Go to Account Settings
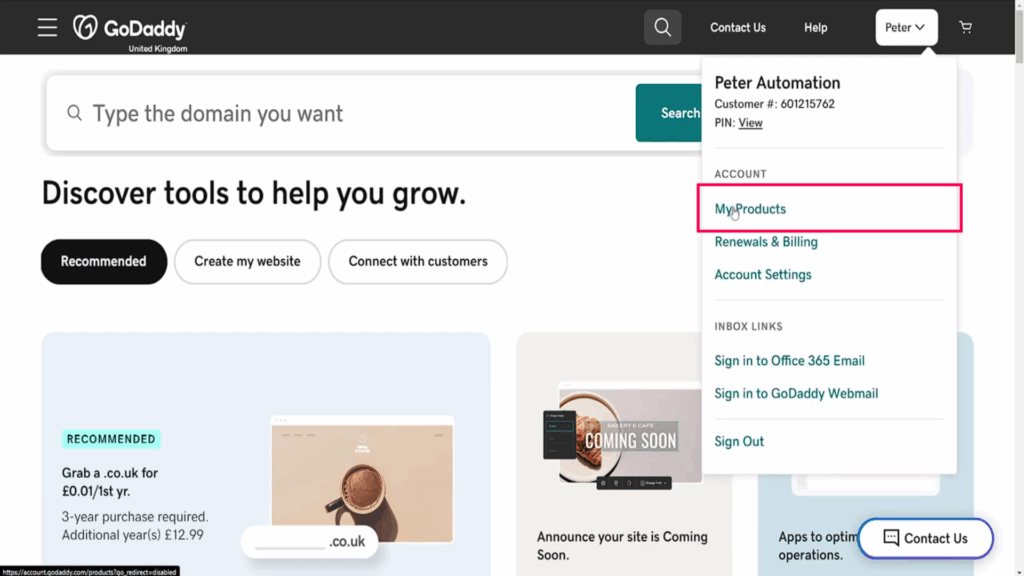This screenshot has height=576, width=1024. coord(763,275)
